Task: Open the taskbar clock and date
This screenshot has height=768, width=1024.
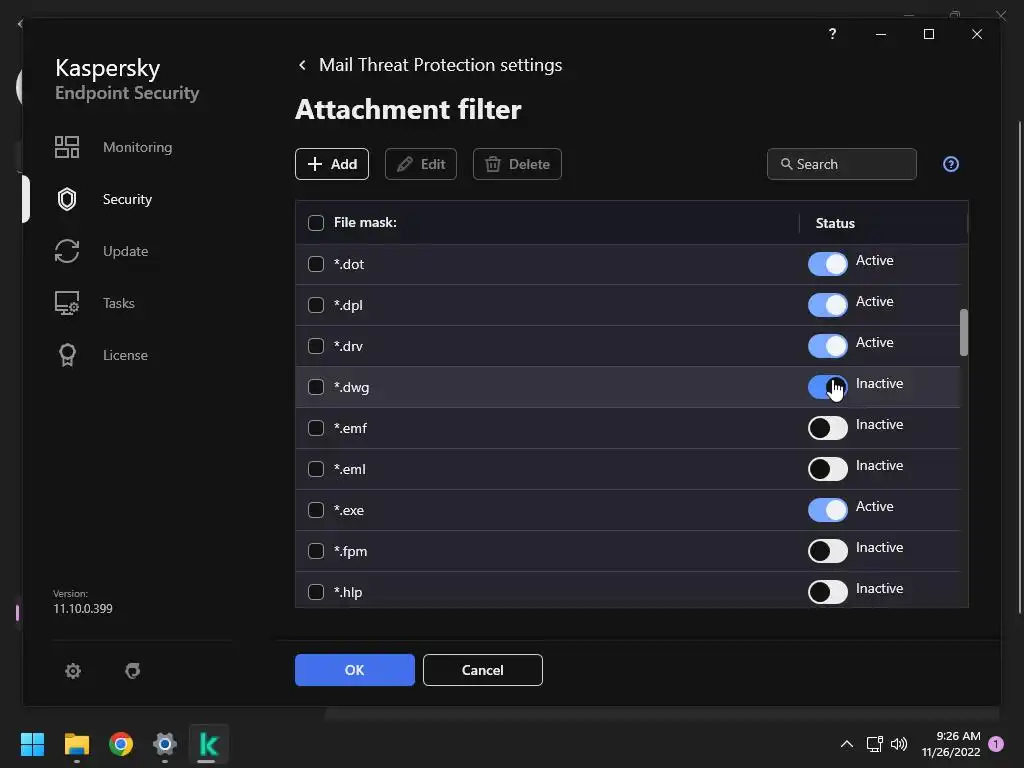Action: [x=951, y=744]
